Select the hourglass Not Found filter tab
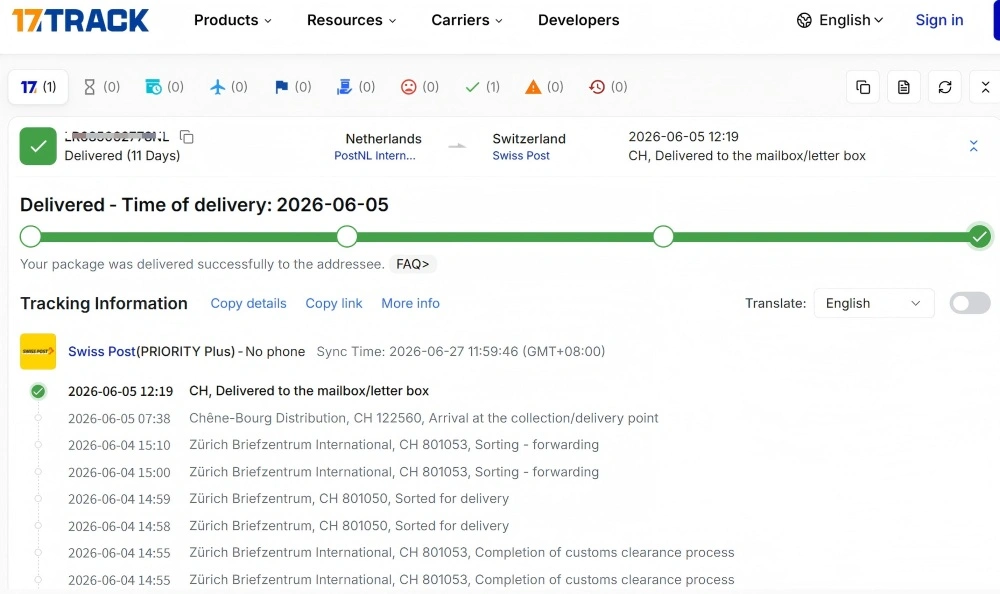This screenshot has width=1000, height=594. [102, 87]
